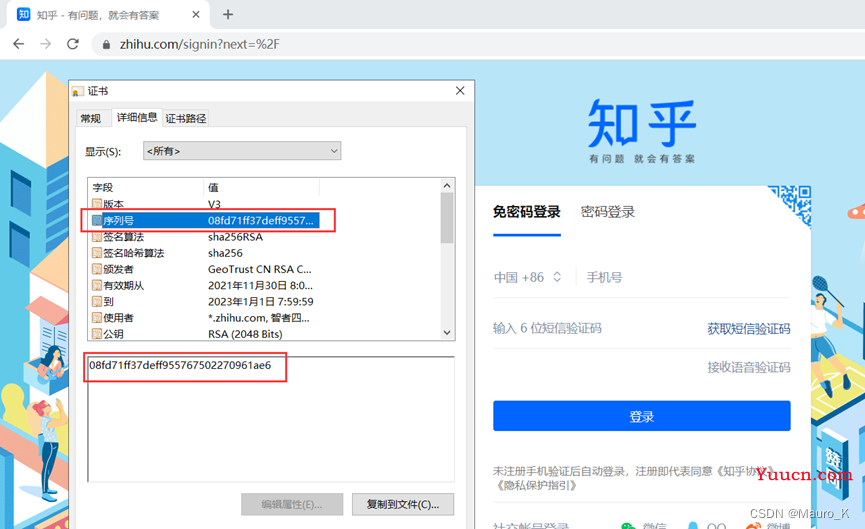The height and width of the screenshot is (529, 865).
Task: Switch to the 详细信息 tab
Action: [137, 117]
